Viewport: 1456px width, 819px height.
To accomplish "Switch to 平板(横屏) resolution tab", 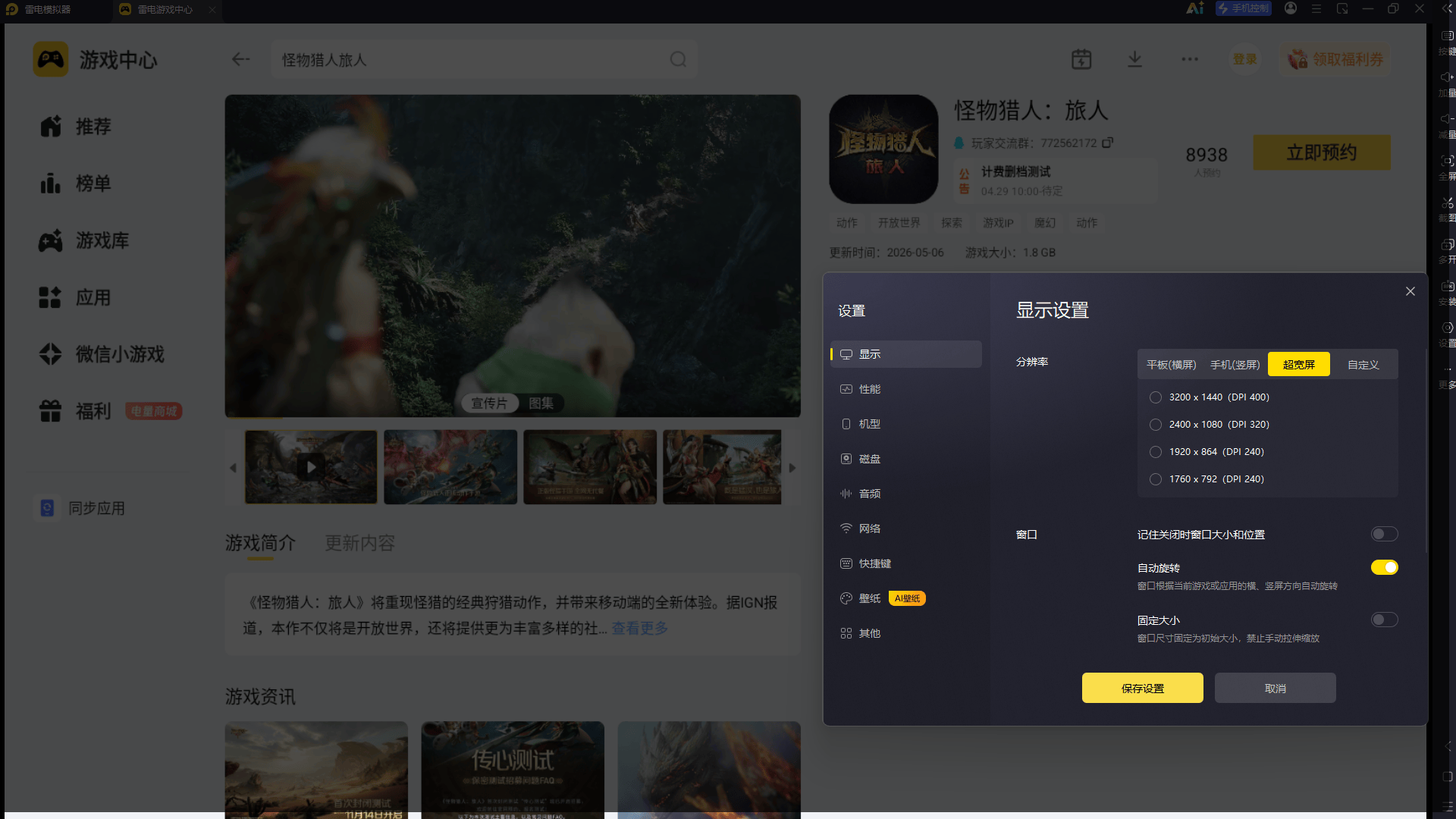I will (1171, 365).
